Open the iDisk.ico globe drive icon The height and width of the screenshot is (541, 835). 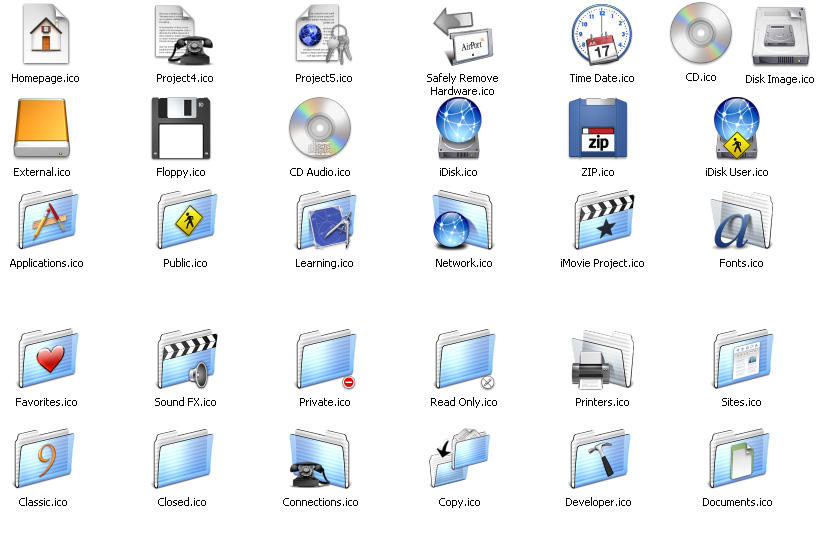459,128
